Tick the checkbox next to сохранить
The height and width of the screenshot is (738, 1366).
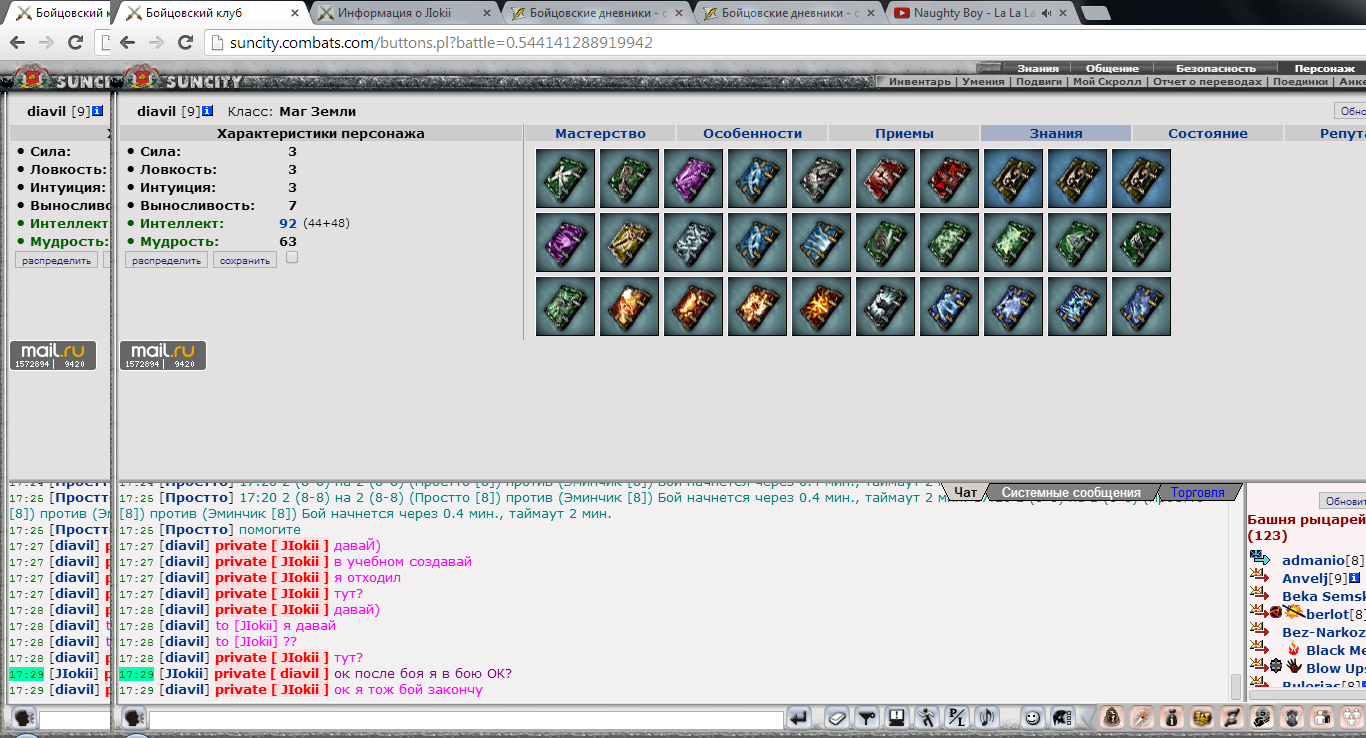292,257
